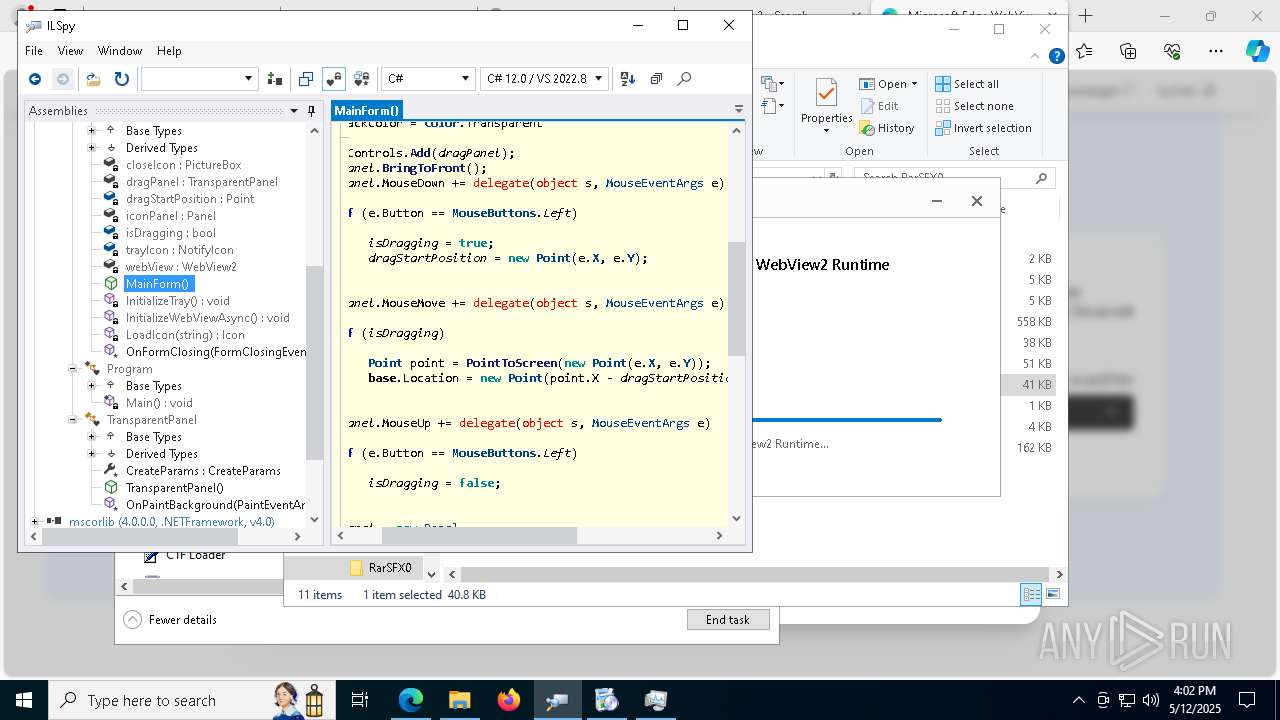Open the empty assembly list combo box
The image size is (1280, 720).
pos(199,79)
